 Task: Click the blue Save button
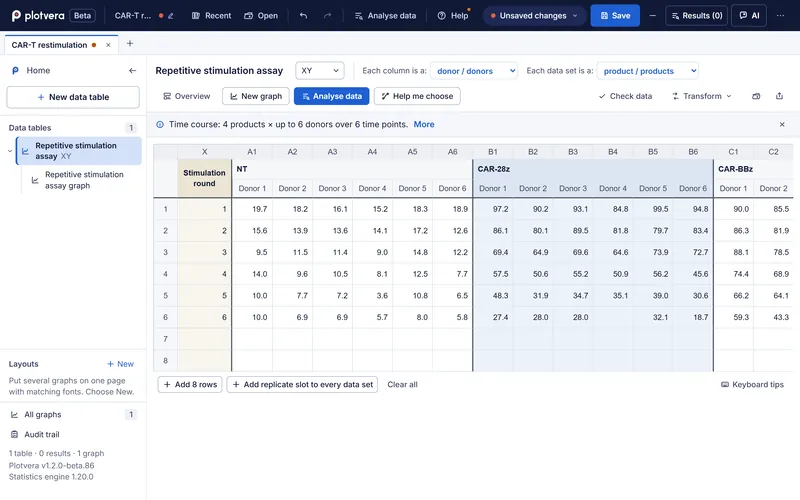pos(615,16)
